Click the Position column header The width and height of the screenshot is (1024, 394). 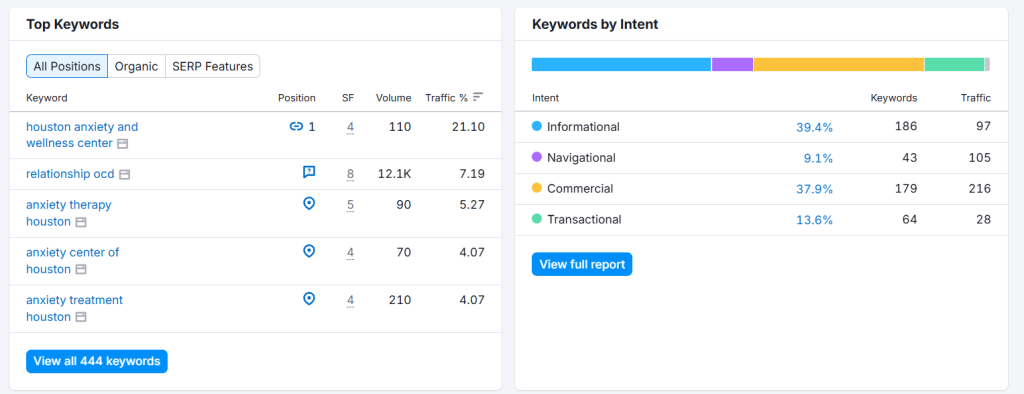point(296,98)
